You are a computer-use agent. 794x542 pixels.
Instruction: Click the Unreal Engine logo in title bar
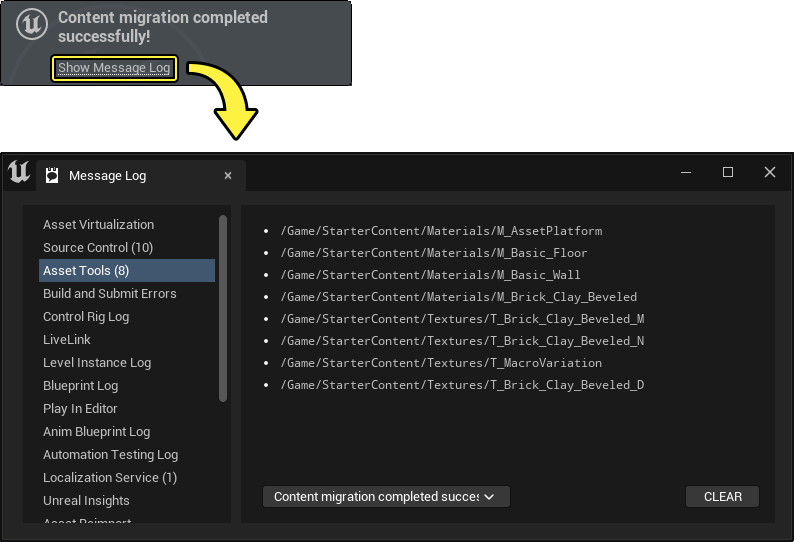tap(19, 174)
